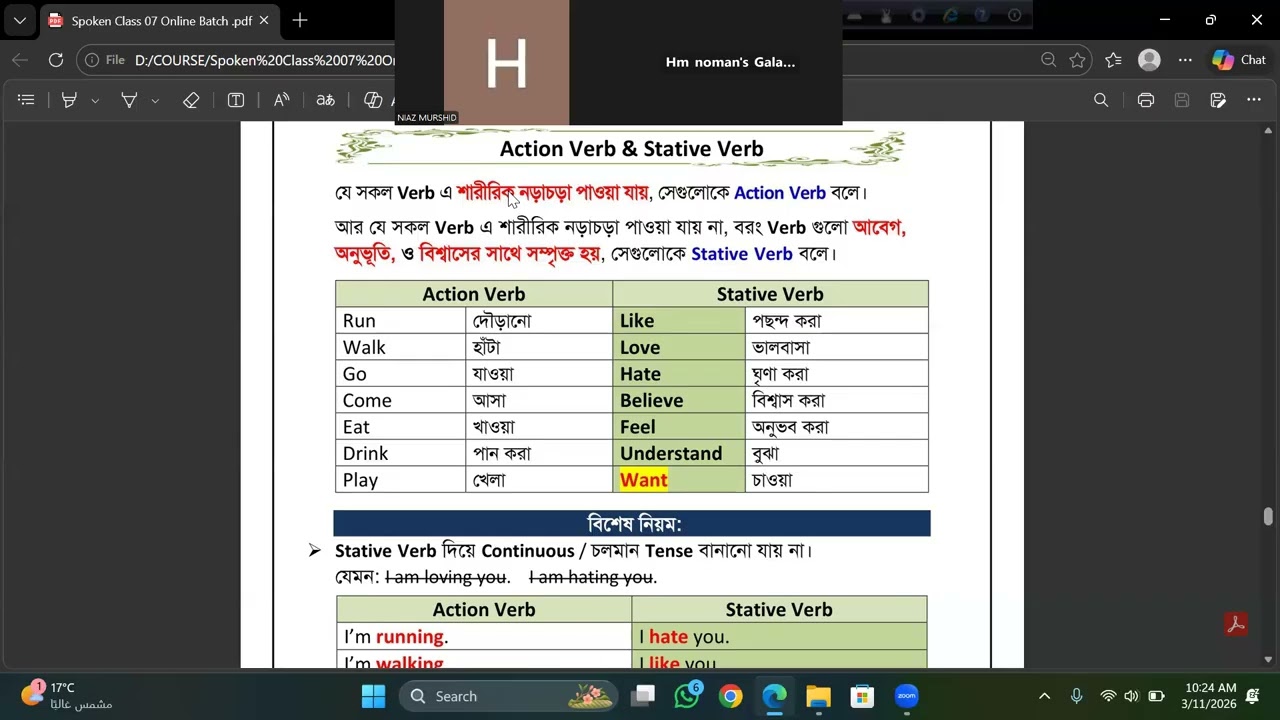The image size is (1280, 720).
Task: Click struck-through "I am loving you" text
Action: coord(447,577)
